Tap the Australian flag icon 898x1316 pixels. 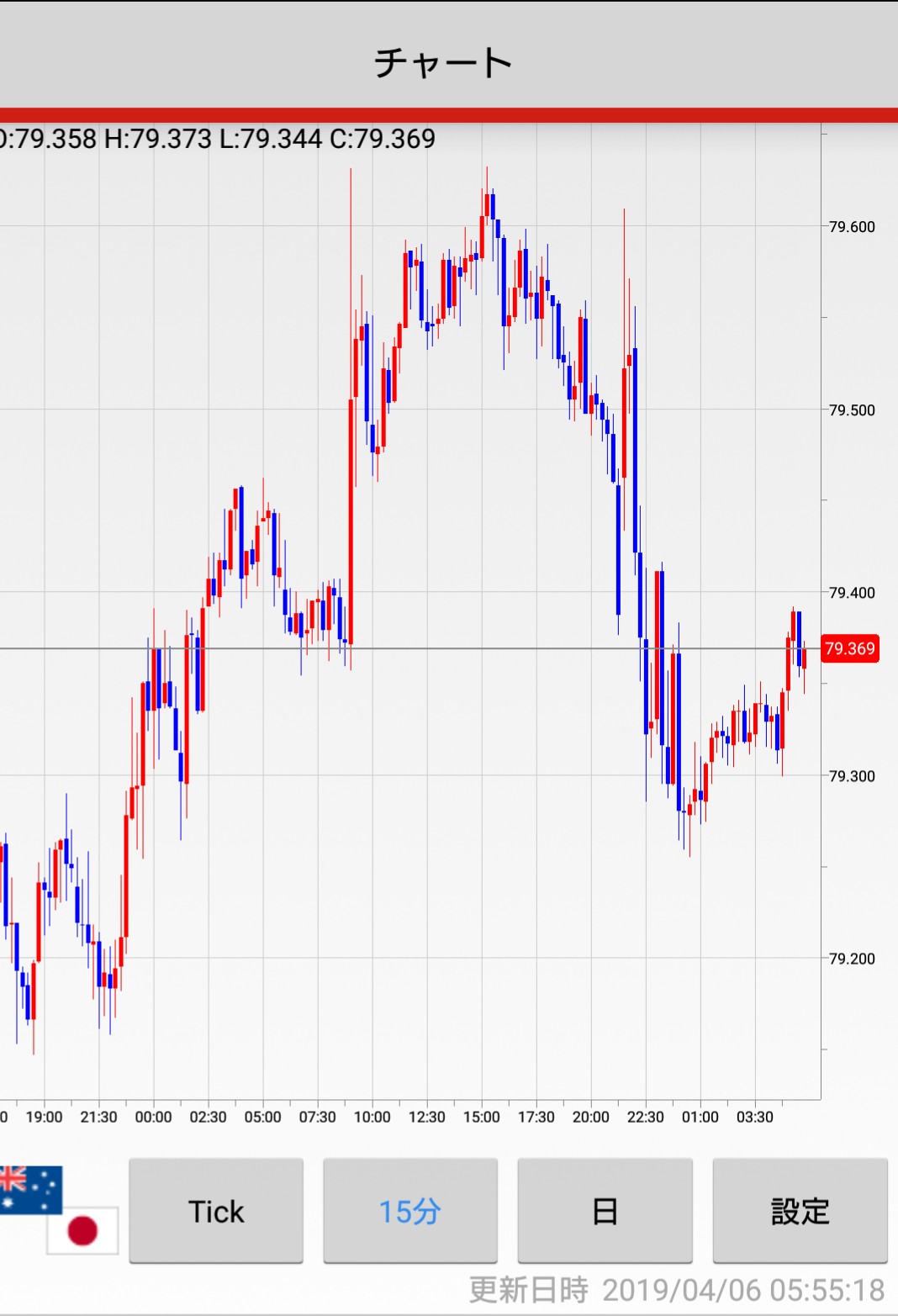30,1189
